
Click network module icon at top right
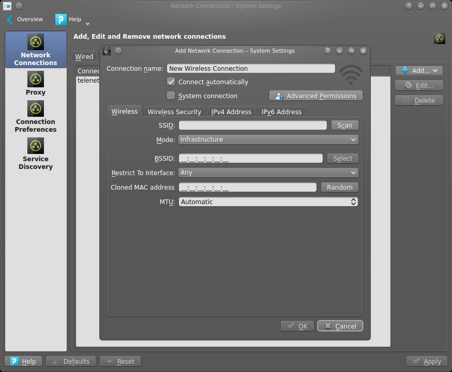[439, 38]
